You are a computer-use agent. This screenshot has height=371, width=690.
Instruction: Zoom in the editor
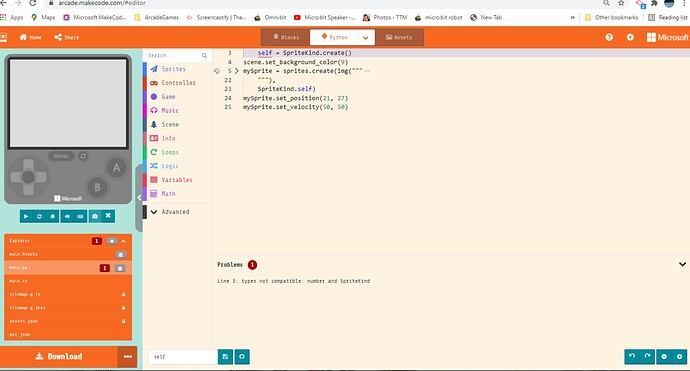[679, 356]
